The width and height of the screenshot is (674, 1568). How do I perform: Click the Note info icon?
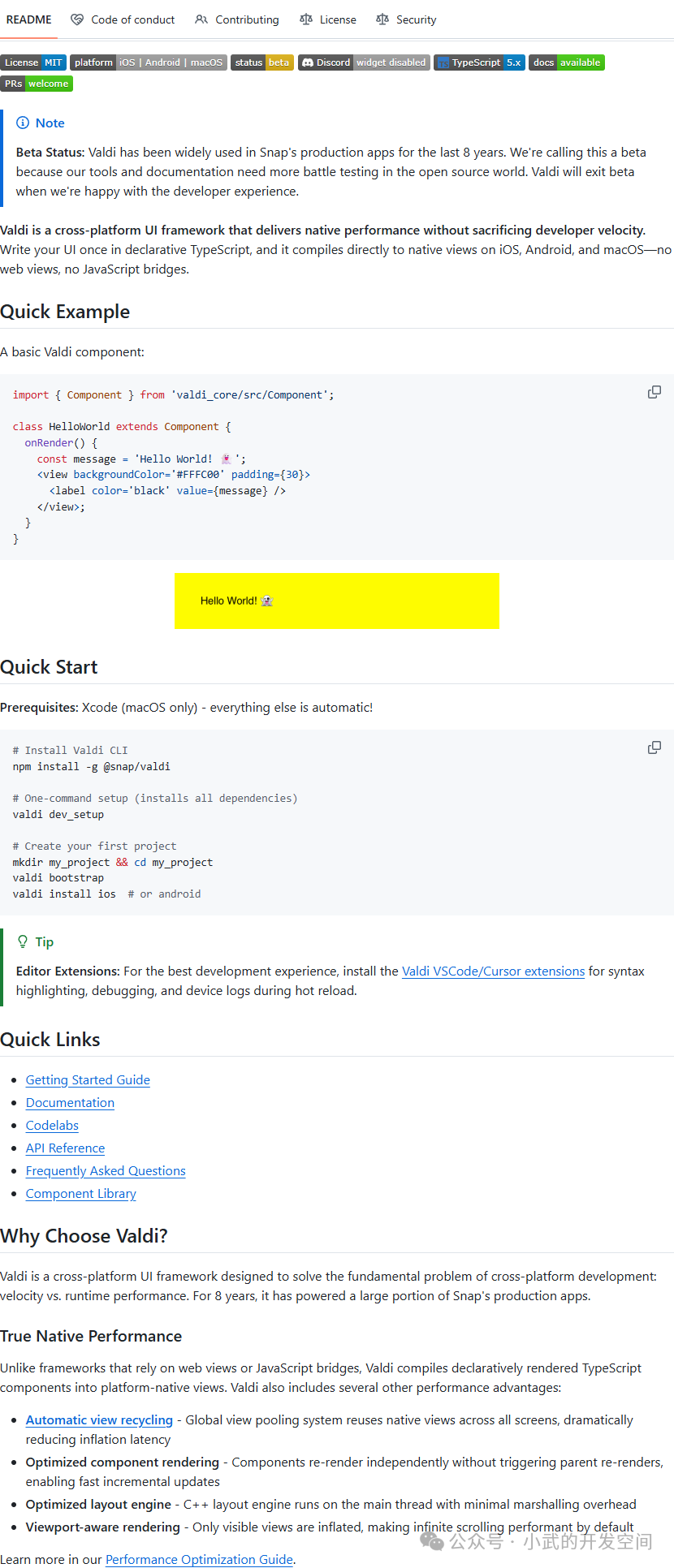pyautogui.click(x=23, y=123)
